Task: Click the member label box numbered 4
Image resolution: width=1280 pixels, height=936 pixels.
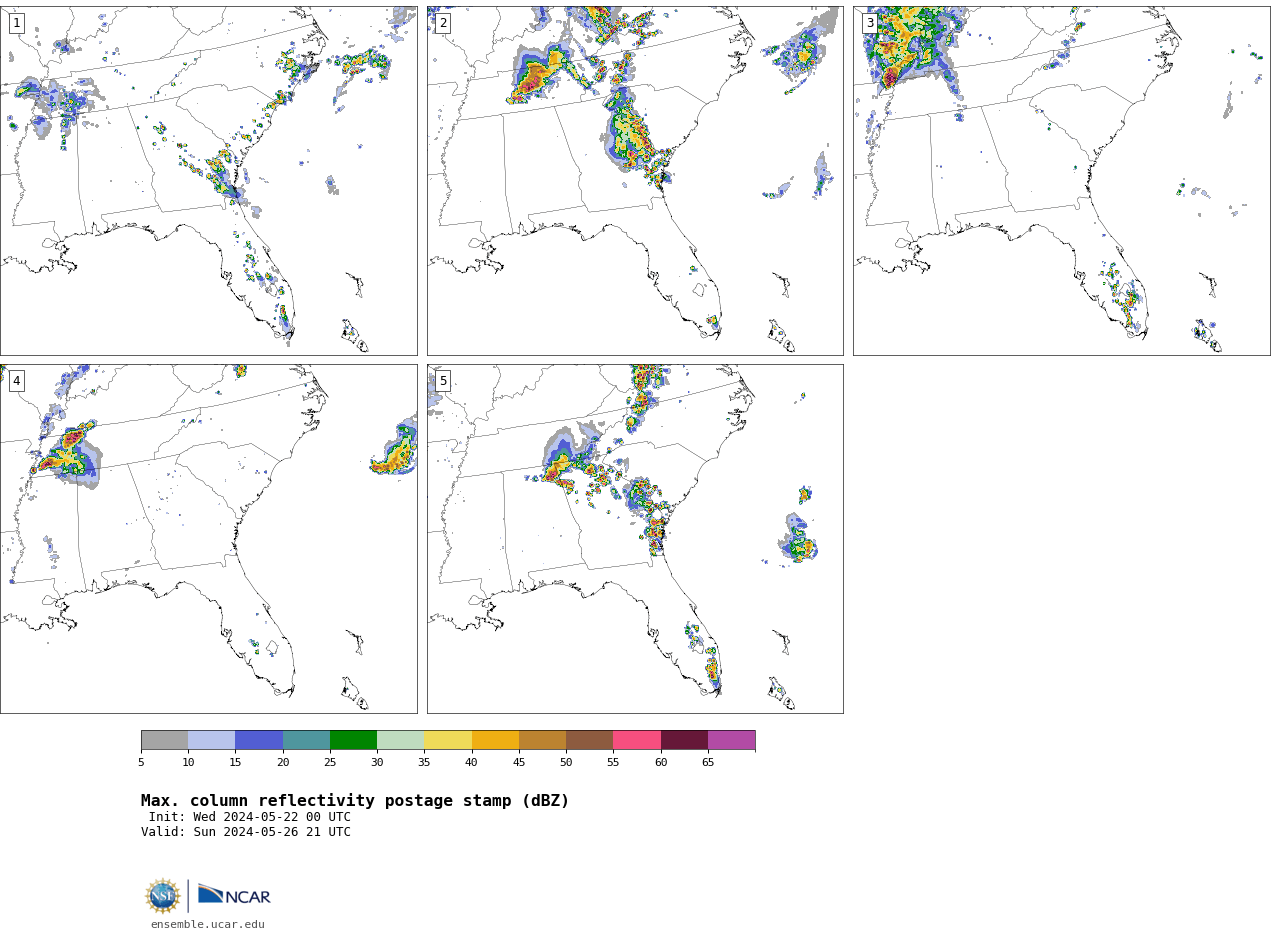Action: (16, 381)
